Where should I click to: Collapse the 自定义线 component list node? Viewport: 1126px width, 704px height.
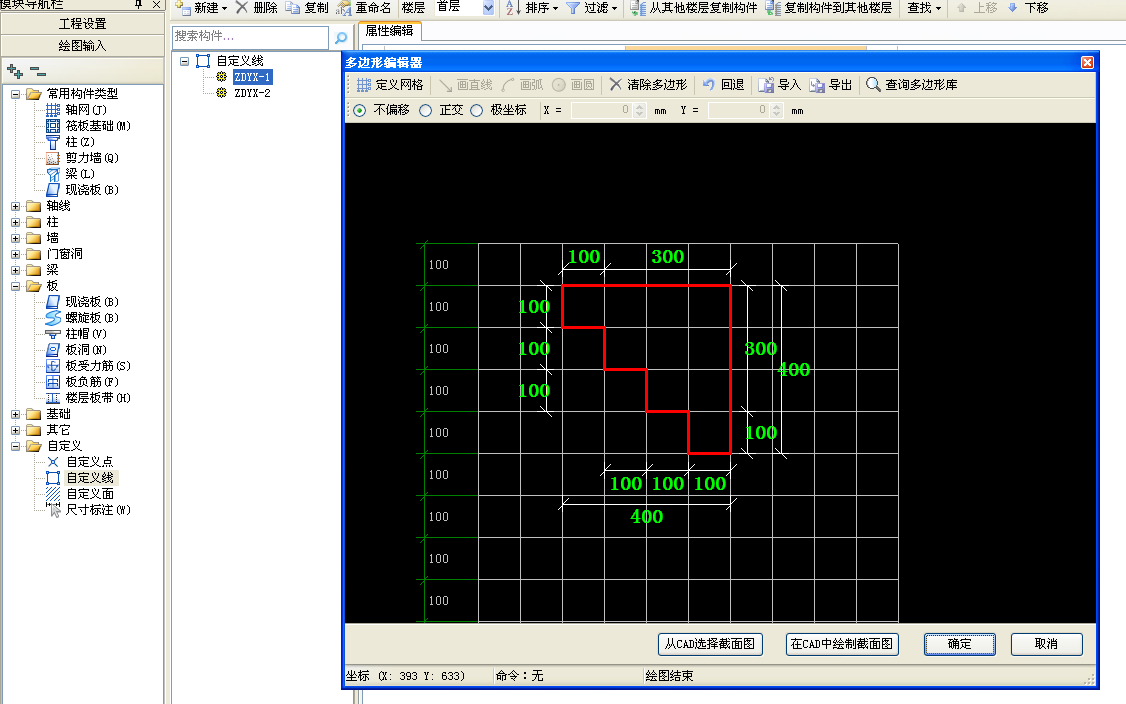pyautogui.click(x=185, y=61)
